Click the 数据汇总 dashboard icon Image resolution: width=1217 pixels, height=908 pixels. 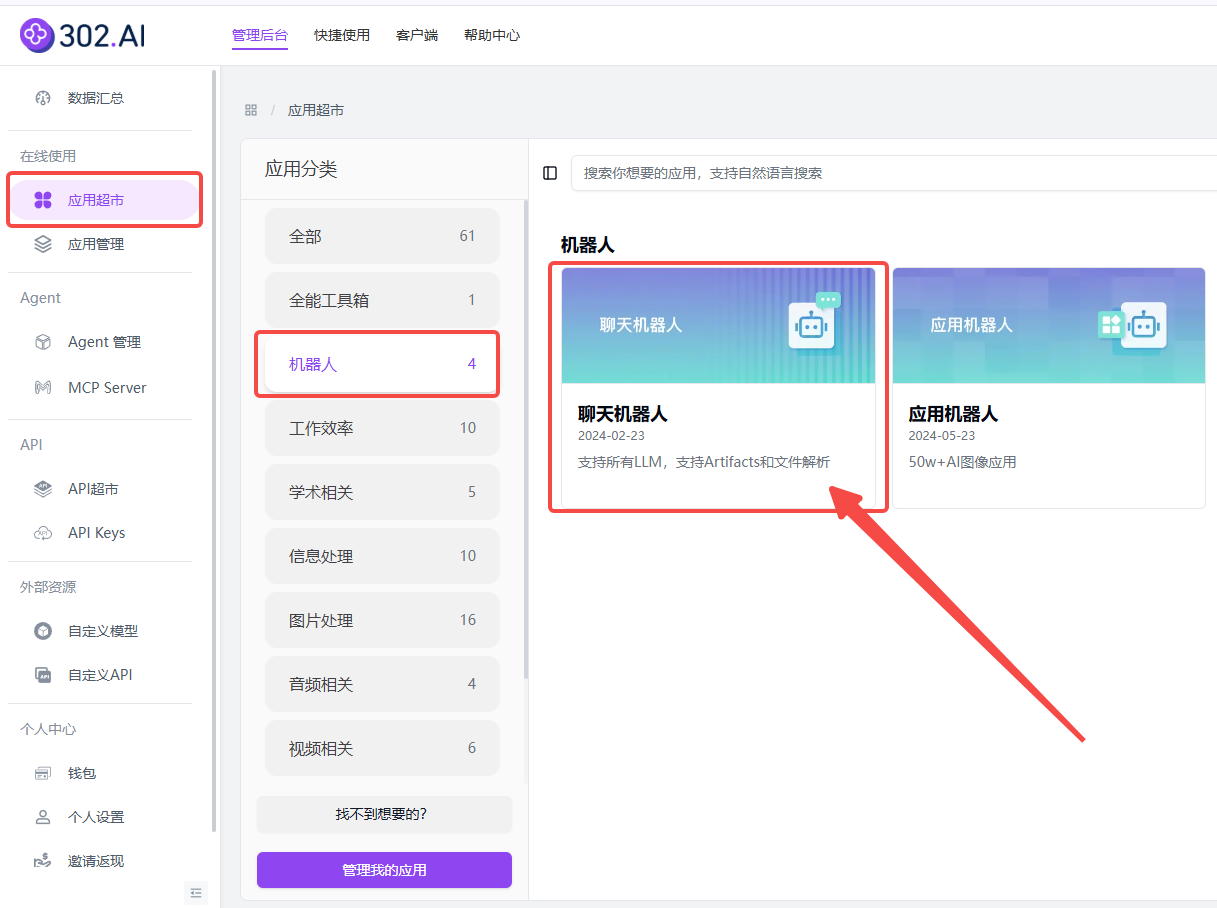click(43, 98)
